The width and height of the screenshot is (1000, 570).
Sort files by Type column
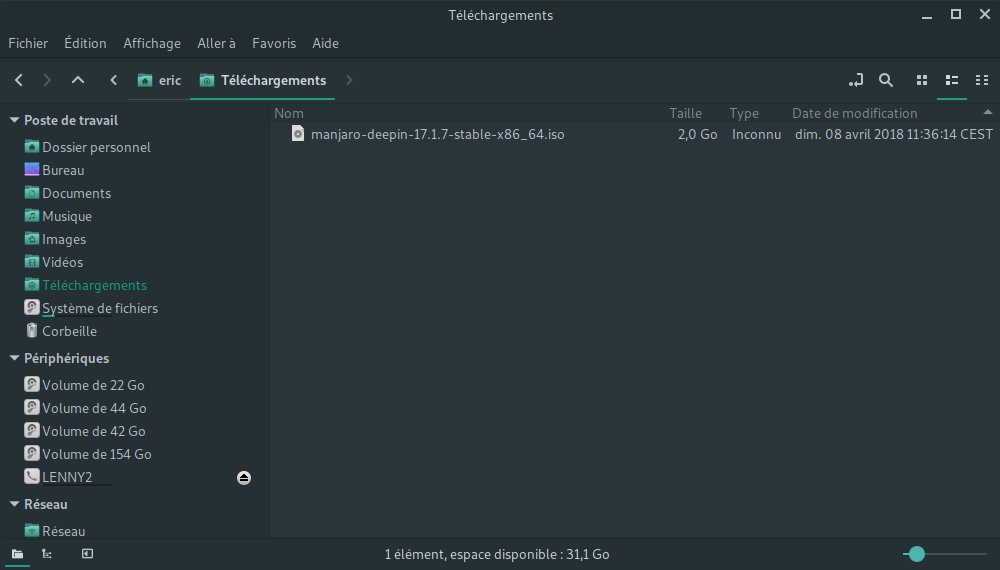tap(744, 113)
